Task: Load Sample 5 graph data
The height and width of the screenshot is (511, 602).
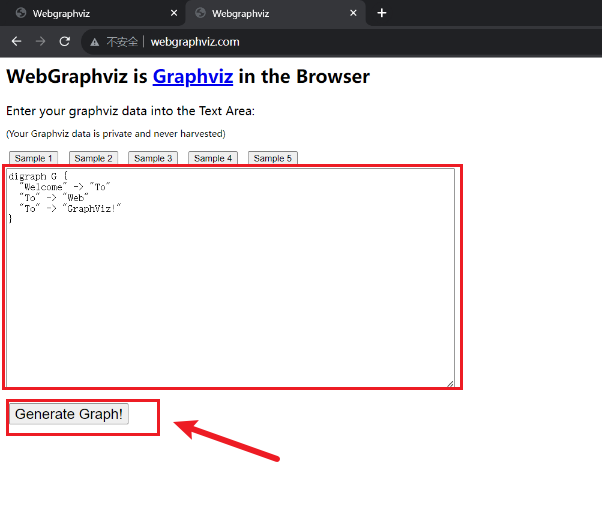Action: click(273, 158)
